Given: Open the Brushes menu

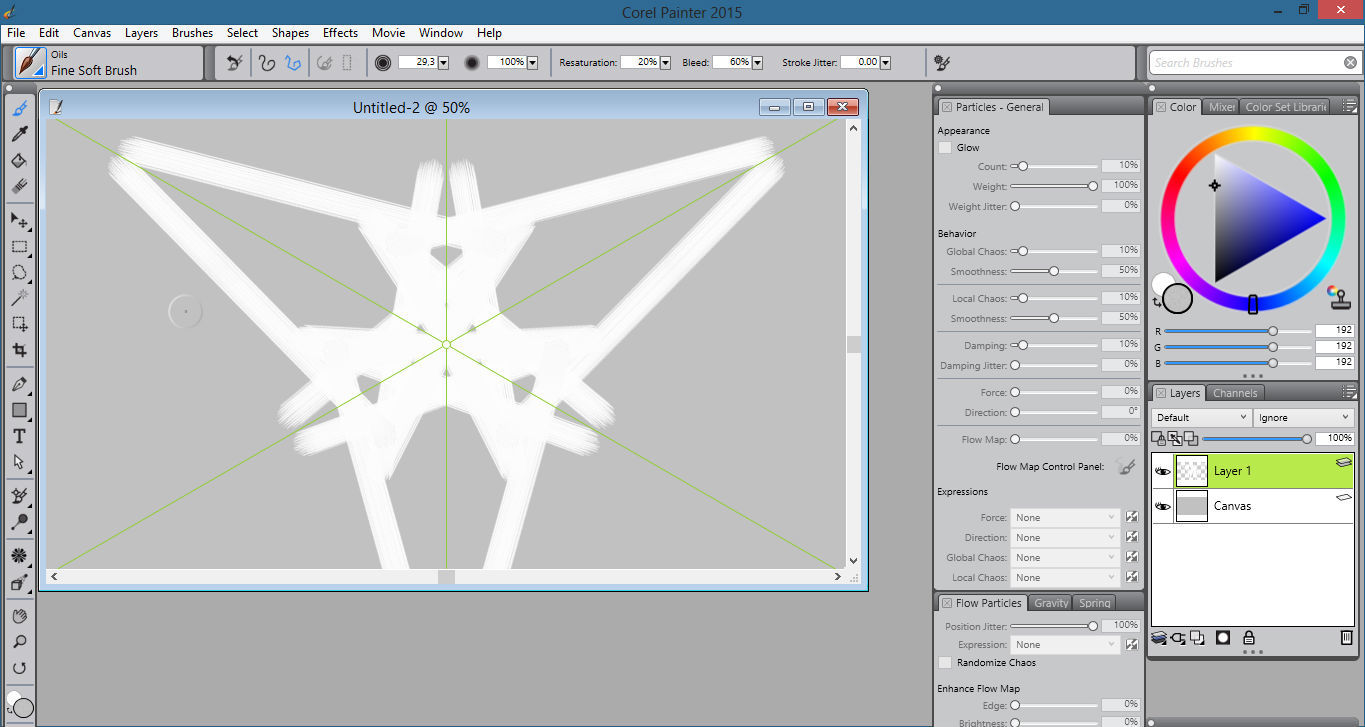Looking at the screenshot, I should [x=192, y=33].
